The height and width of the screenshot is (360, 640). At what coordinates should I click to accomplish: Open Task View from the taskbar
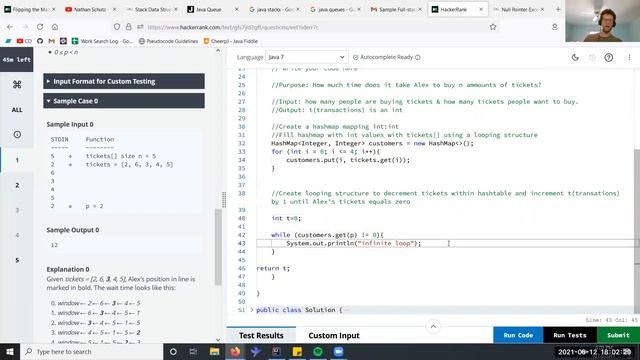tap(193, 351)
